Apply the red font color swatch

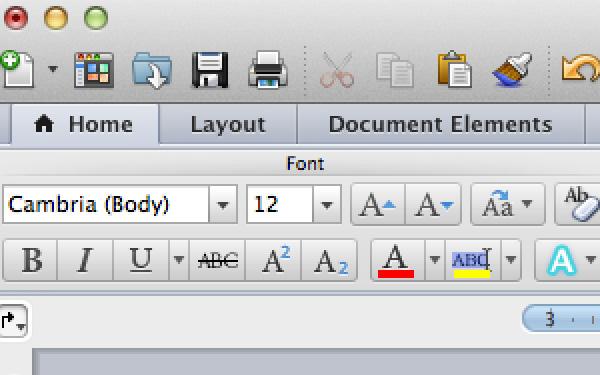pos(397,260)
